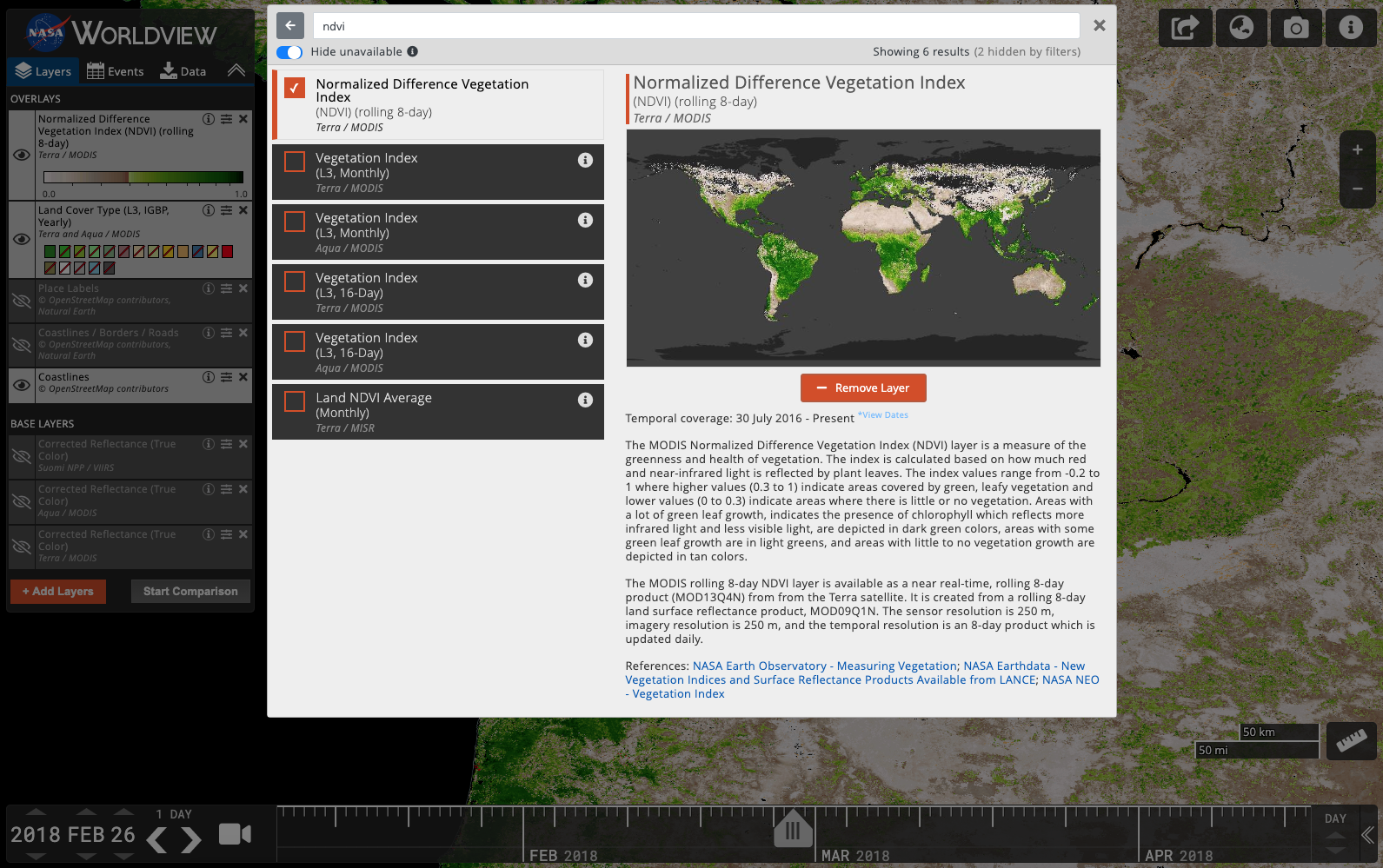Decrease the year value
The image size is (1383, 868).
coord(36,856)
